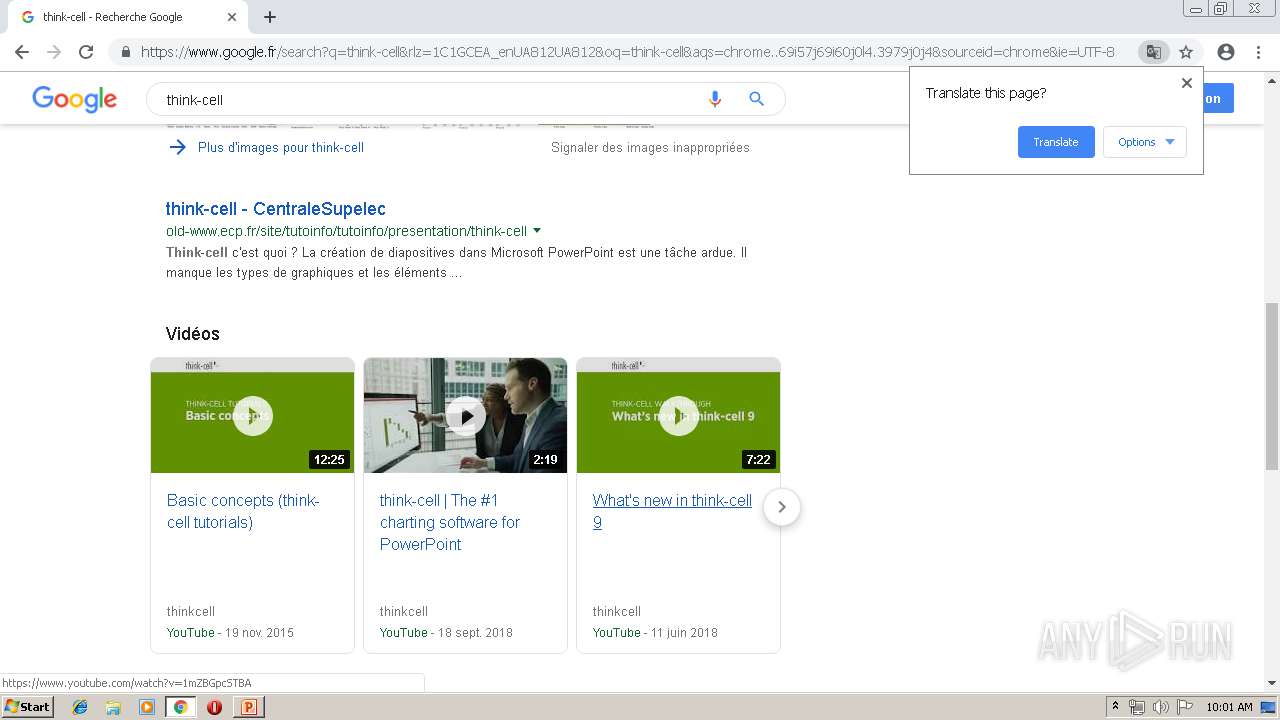
Task: Open the translation Options dropdown
Action: 1145,142
